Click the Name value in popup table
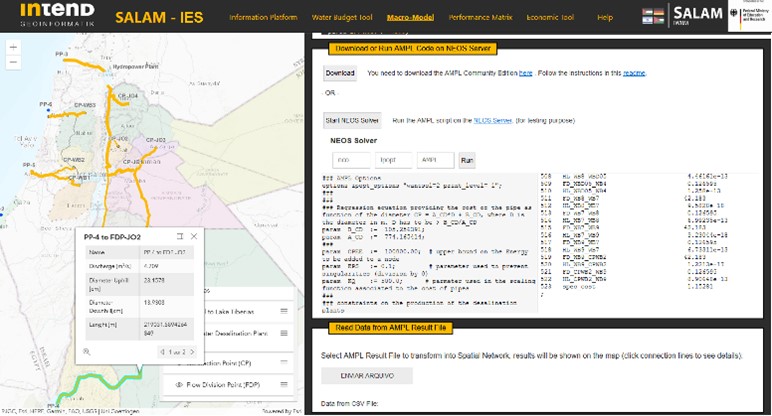Viewport: 772px width, 416px height. coord(166,252)
